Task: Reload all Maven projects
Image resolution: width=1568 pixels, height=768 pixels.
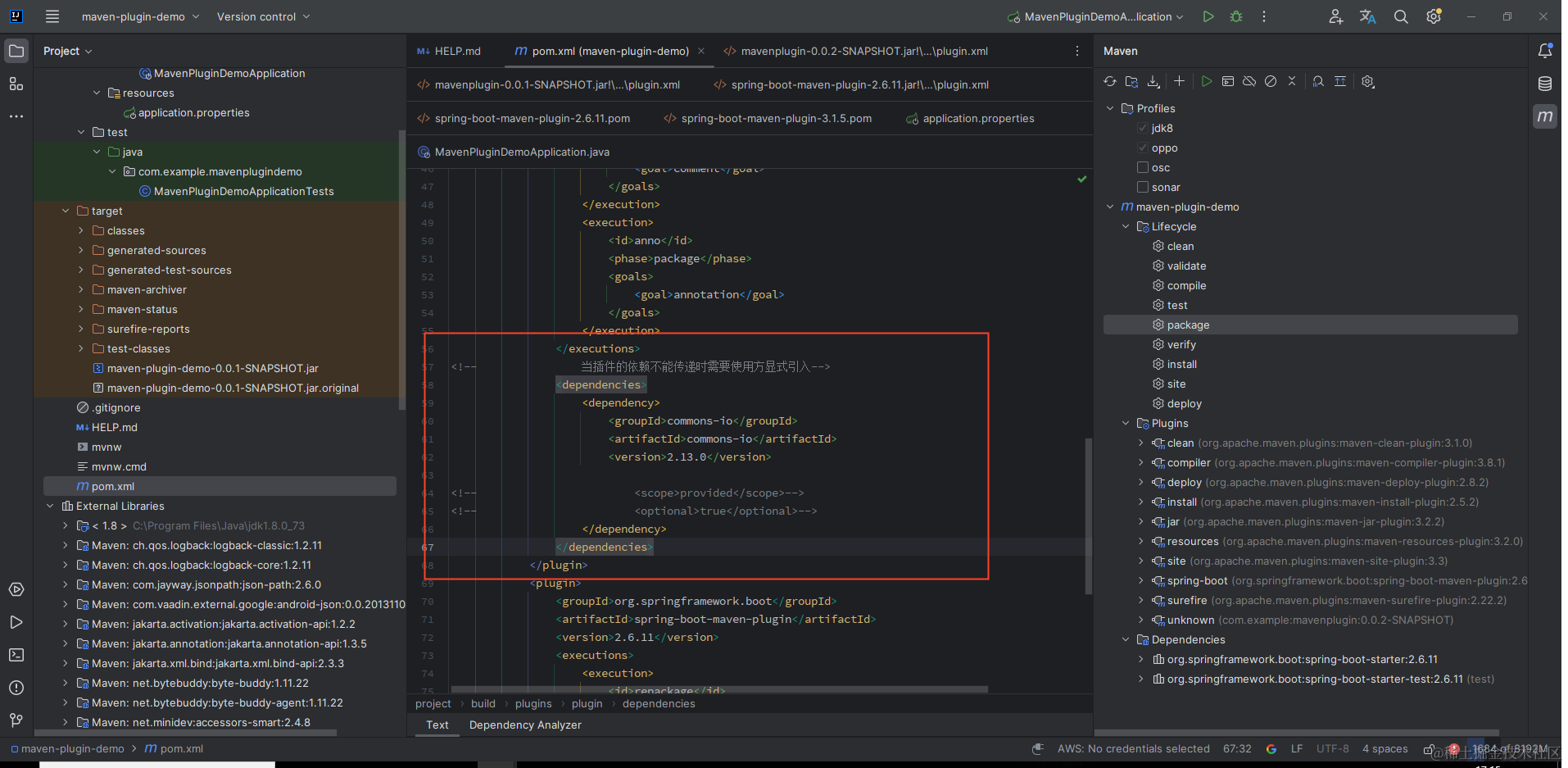Action: [1110, 81]
